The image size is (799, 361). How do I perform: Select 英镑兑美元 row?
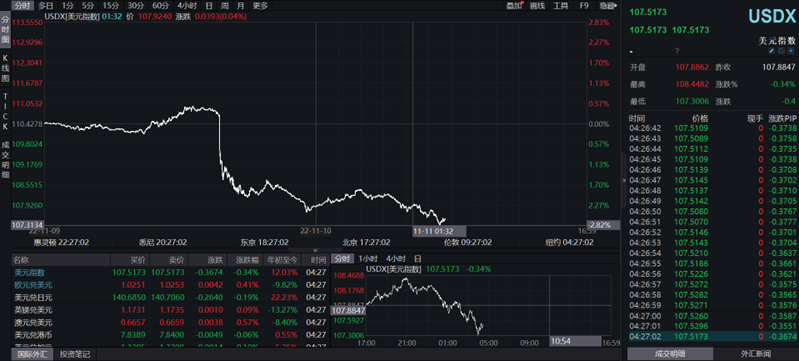coord(170,310)
